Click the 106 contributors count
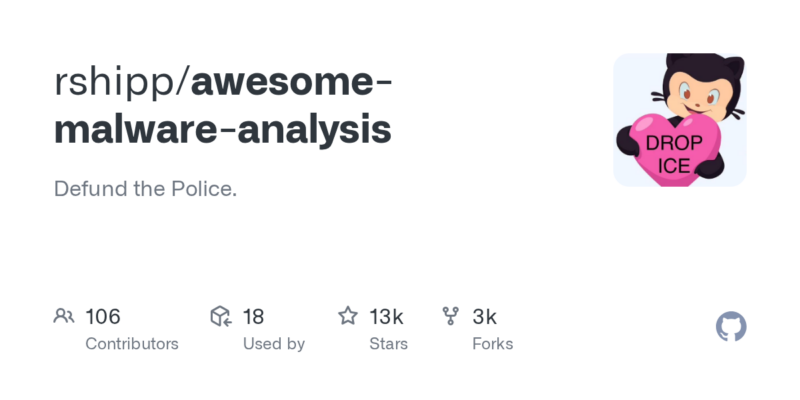800x400 pixels. pos(103,317)
